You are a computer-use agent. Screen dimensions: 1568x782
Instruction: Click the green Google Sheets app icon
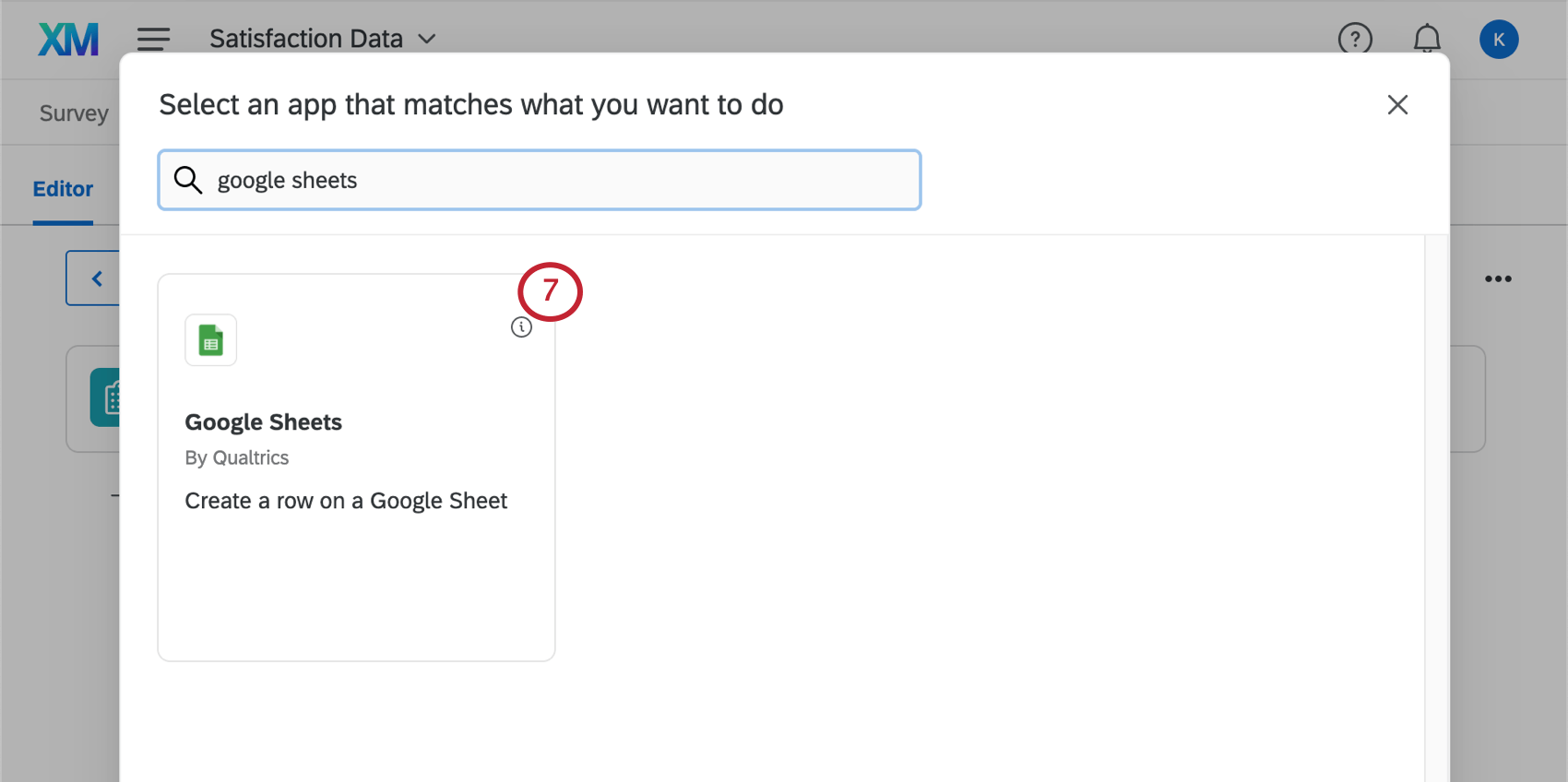pyautogui.click(x=210, y=339)
